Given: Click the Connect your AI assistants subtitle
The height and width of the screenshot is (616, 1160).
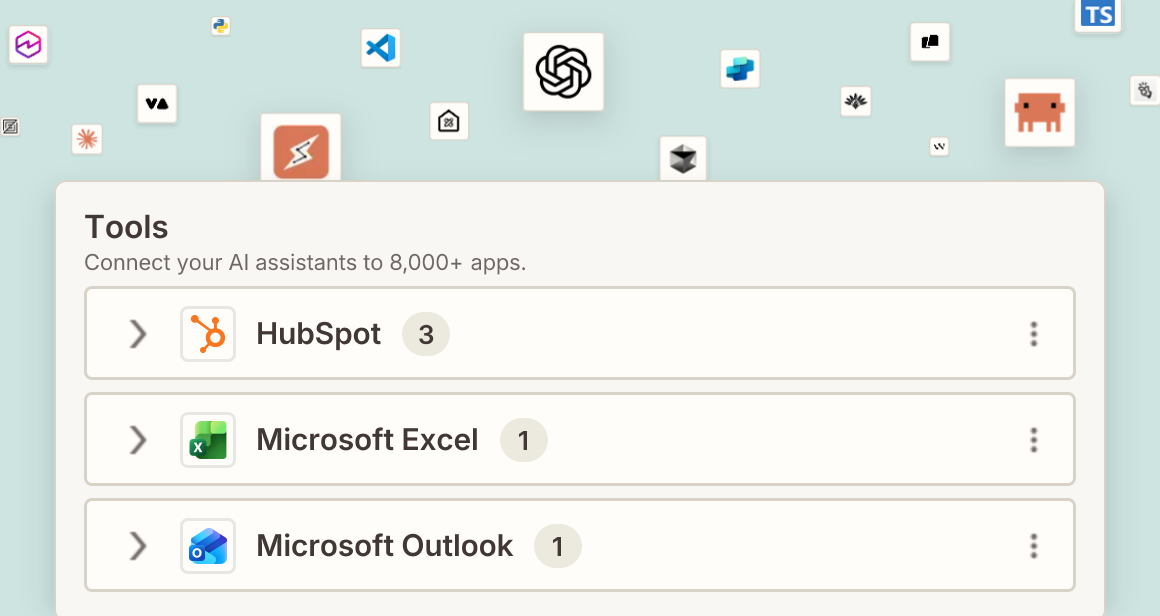Looking at the screenshot, I should point(305,263).
